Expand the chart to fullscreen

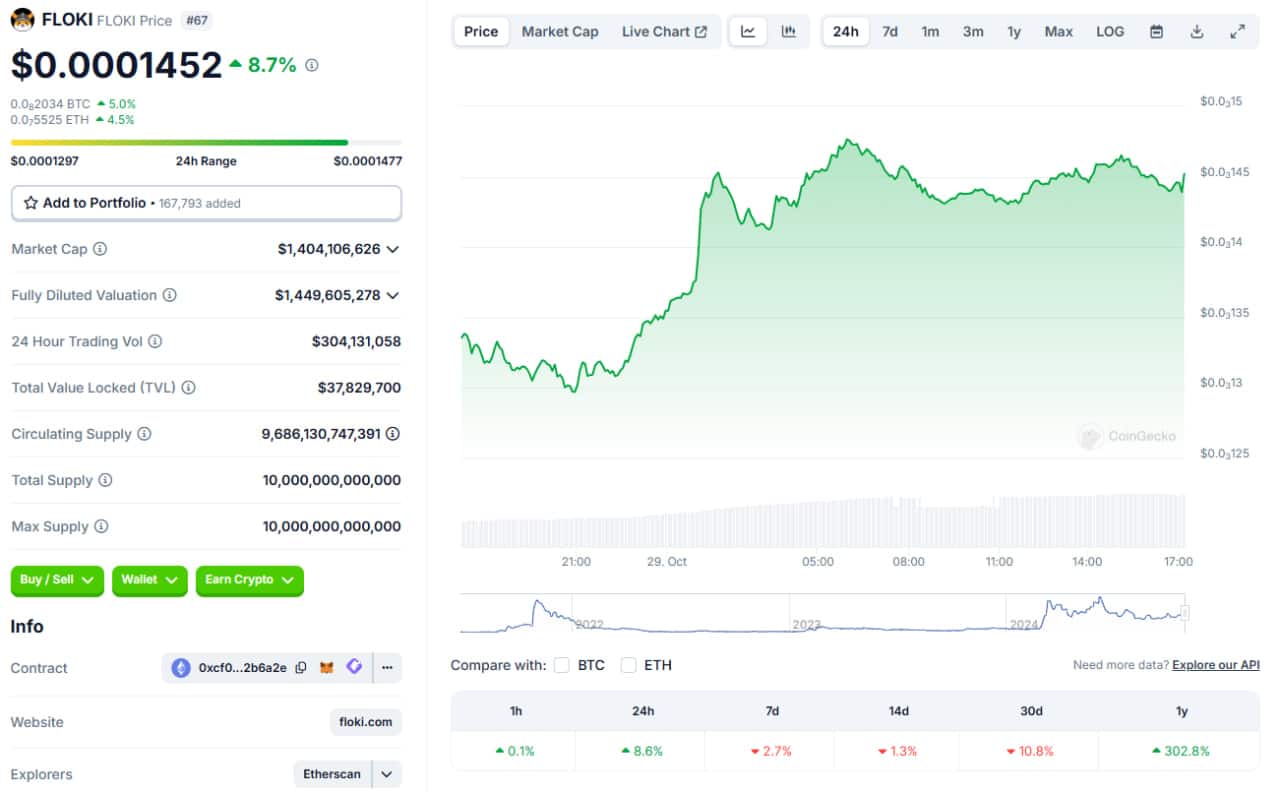[x=1238, y=31]
